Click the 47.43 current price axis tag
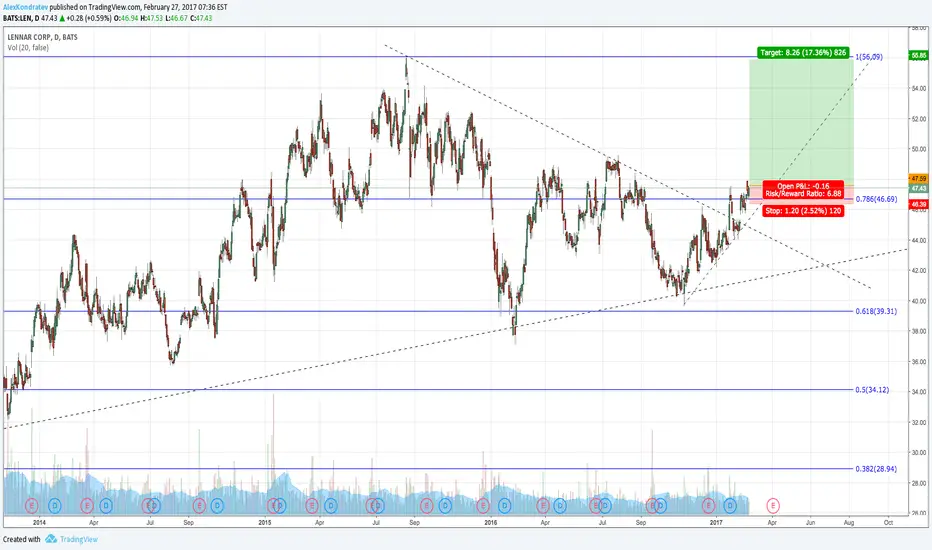The height and width of the screenshot is (550, 932). tap(919, 188)
